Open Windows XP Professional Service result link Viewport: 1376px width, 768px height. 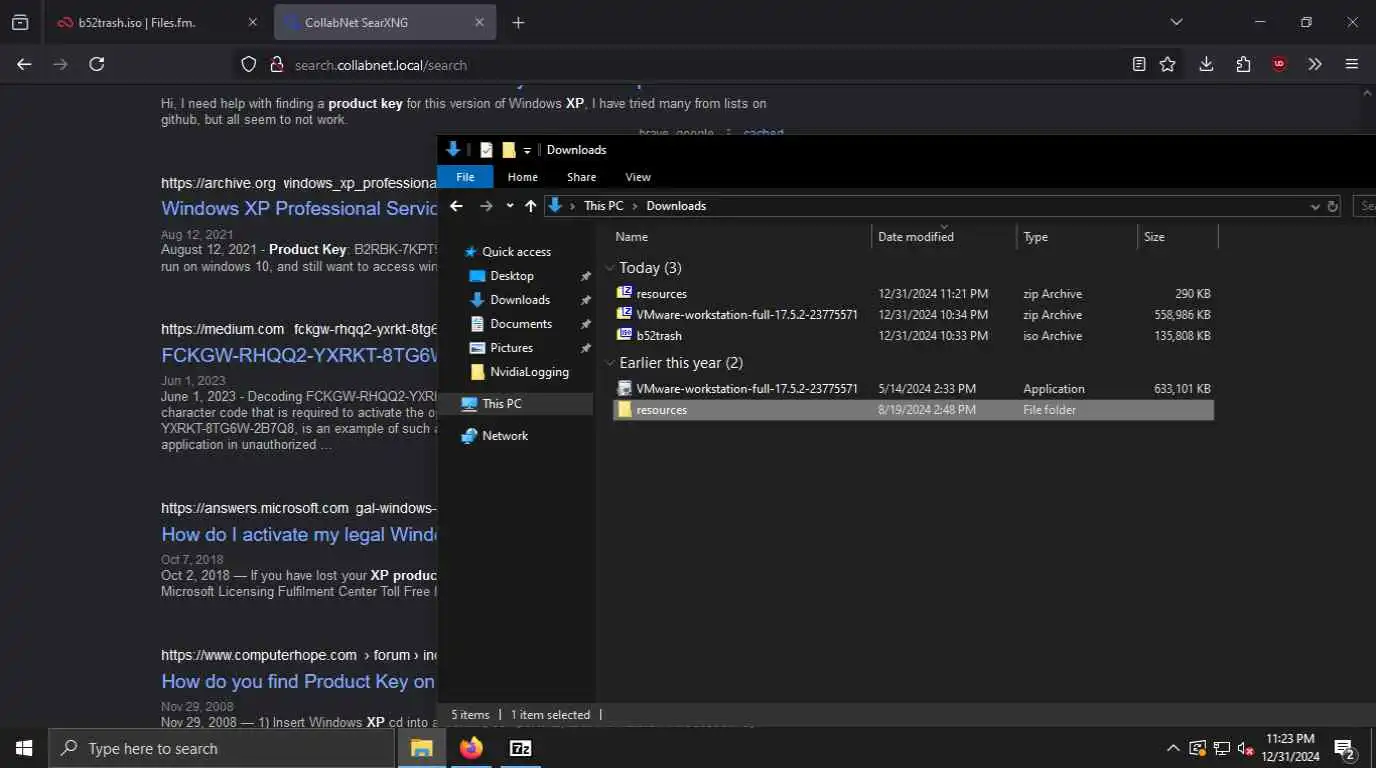(299, 208)
